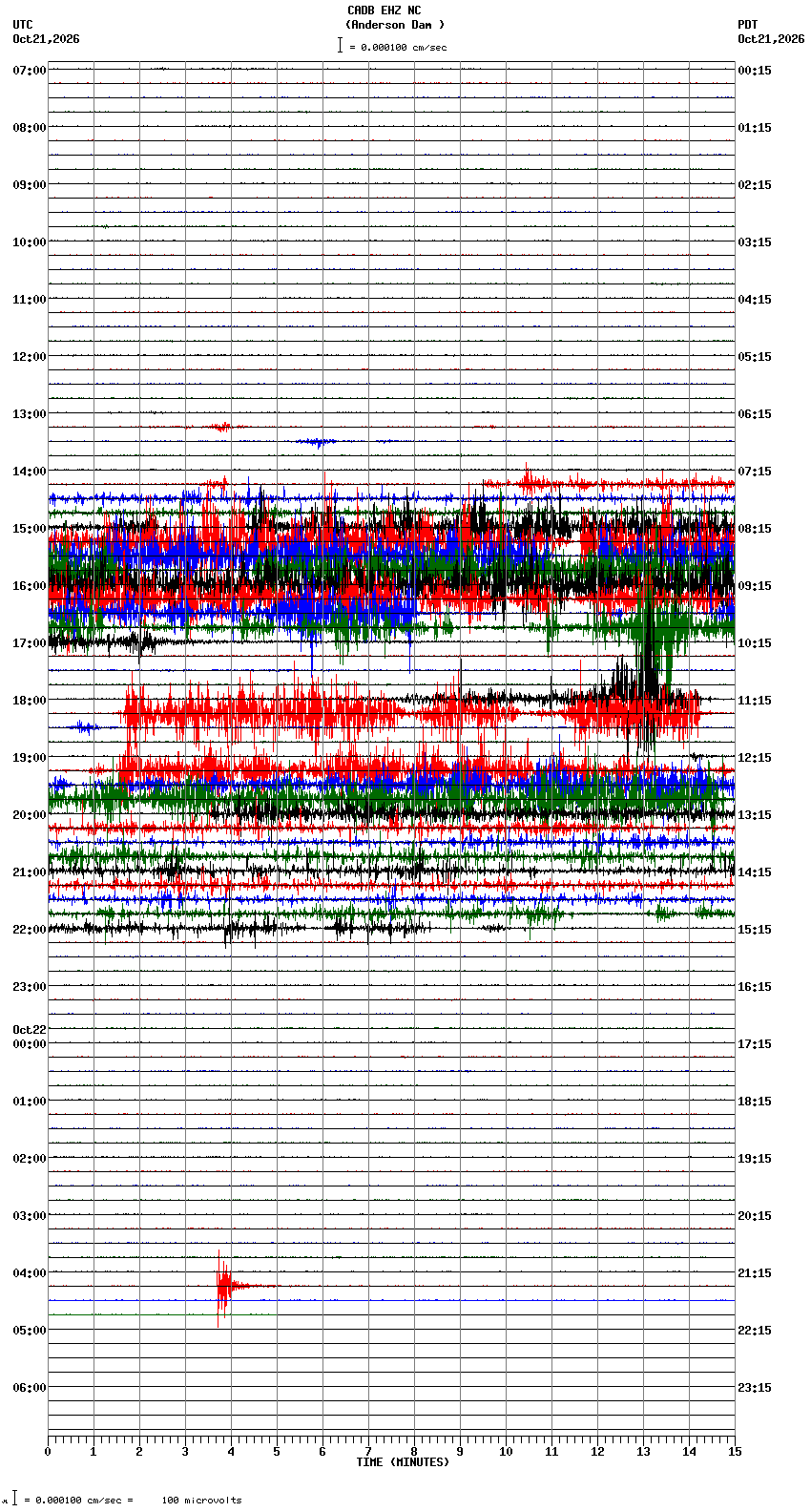811x1512 pixels.
Task: Click the Oct22 date change label
Action: pyautogui.click(x=30, y=1030)
